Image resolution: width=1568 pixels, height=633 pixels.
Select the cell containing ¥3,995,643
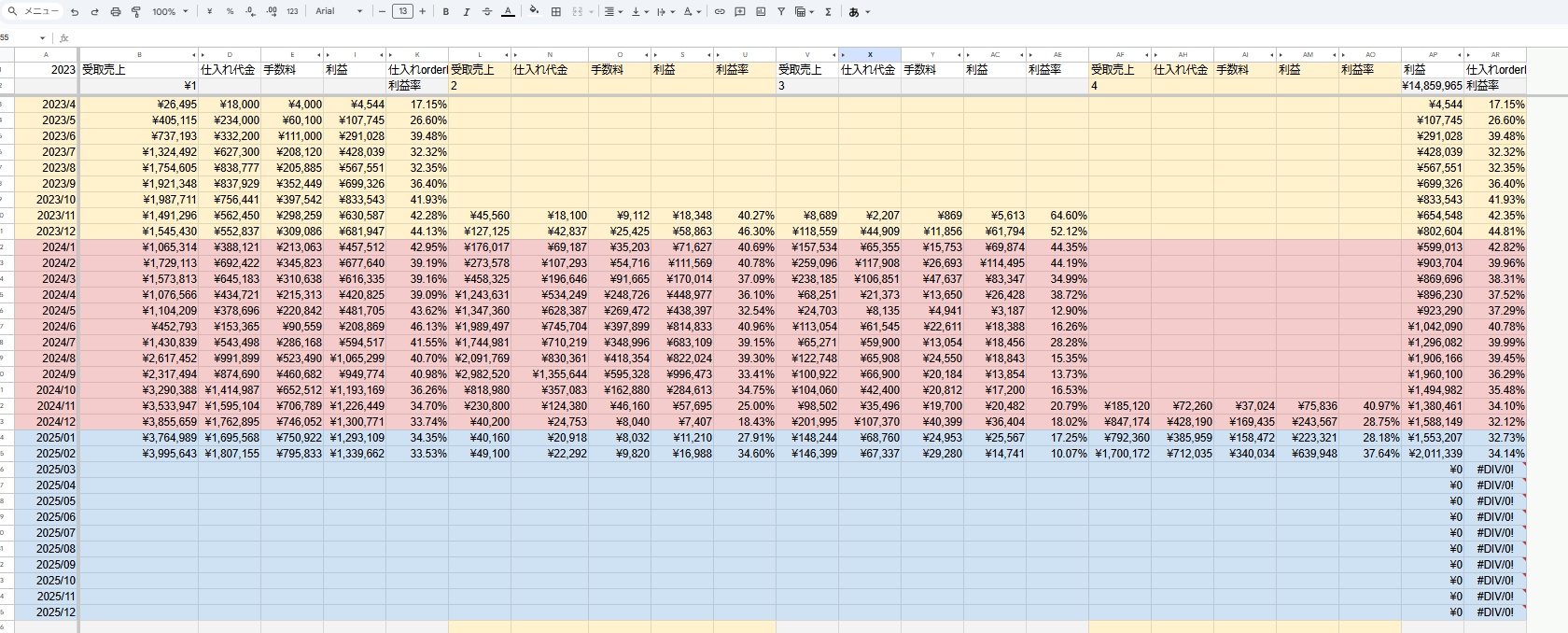click(138, 454)
